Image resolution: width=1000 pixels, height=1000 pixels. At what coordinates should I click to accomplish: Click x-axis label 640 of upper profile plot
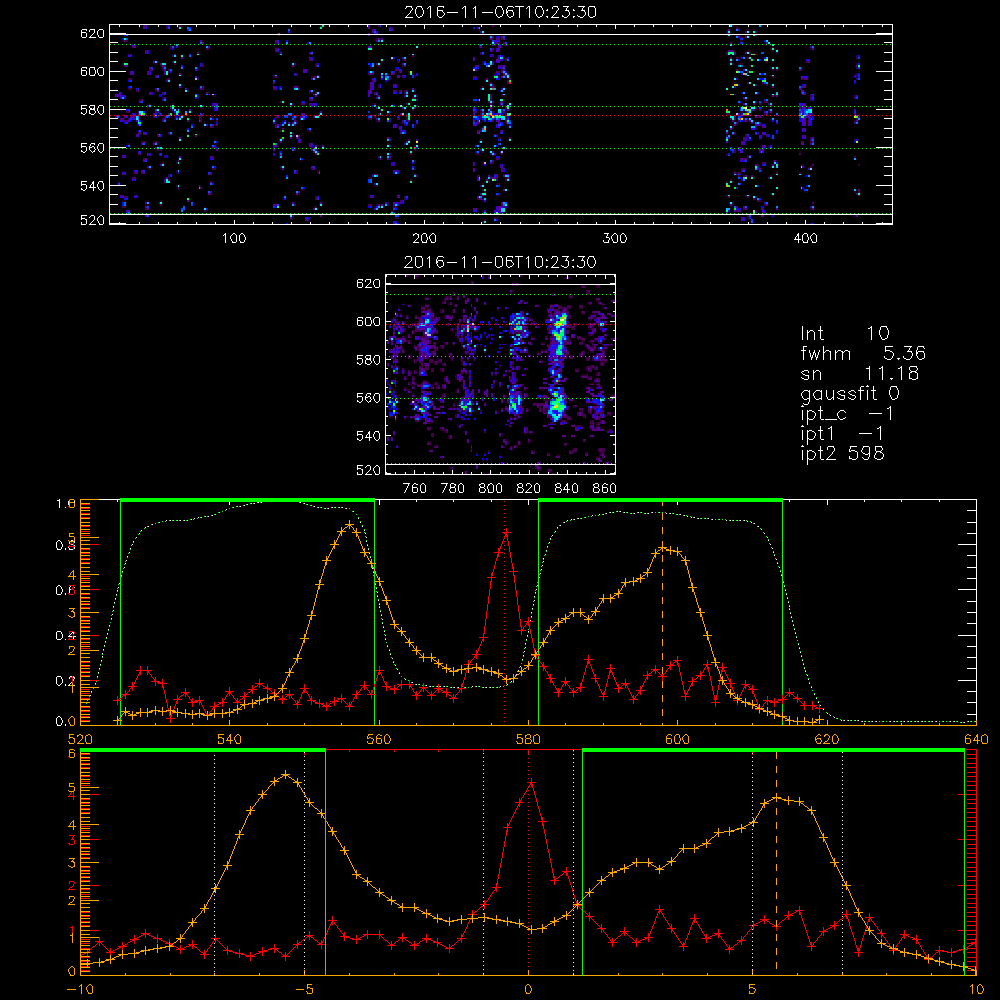tap(976, 739)
